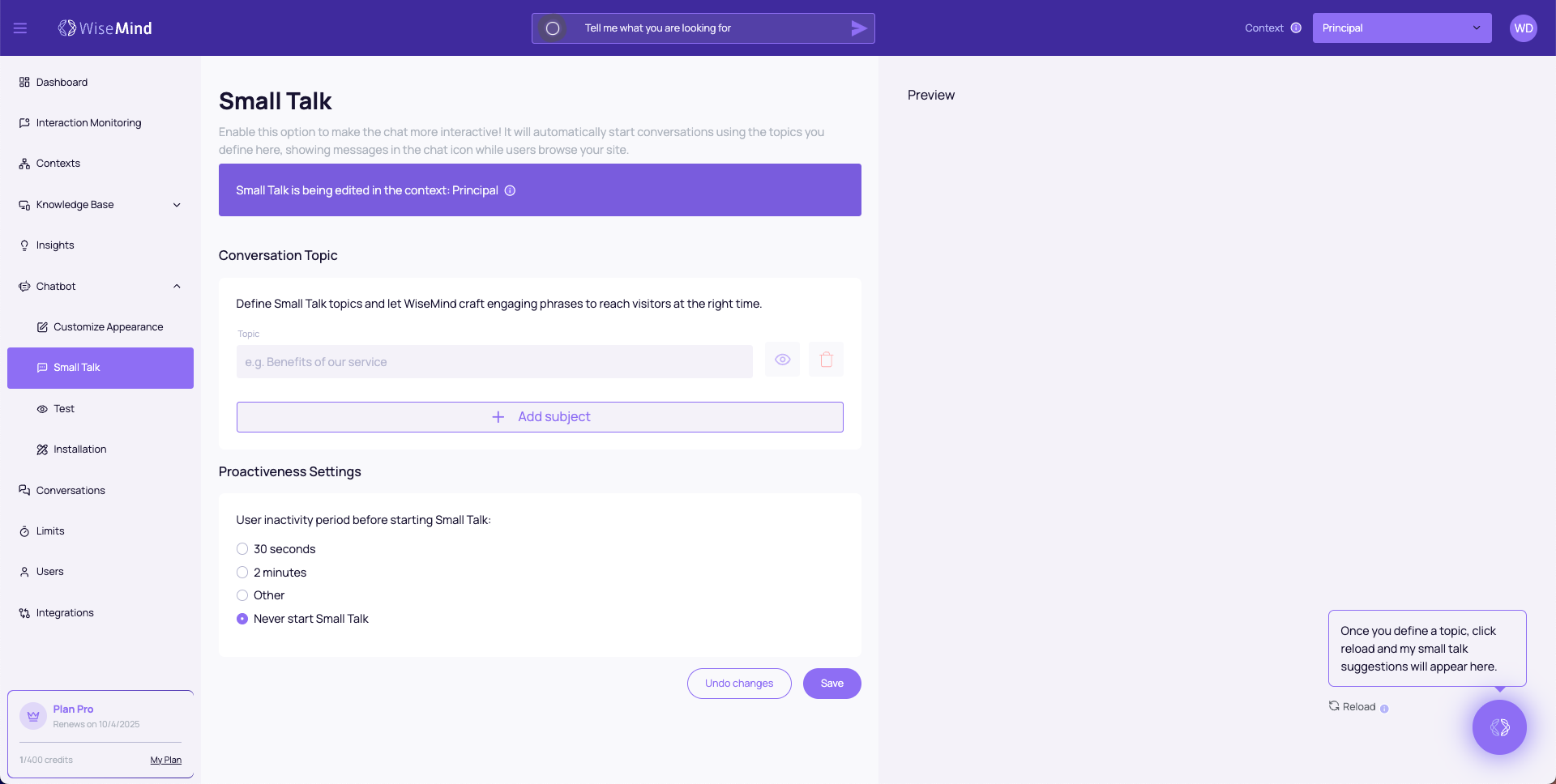This screenshot has height=784, width=1556.
Task: Open the WD user avatar
Action: tap(1523, 28)
